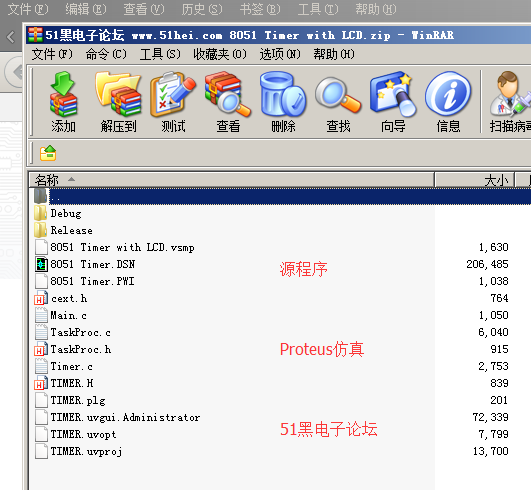
Task: Launch the 向导 (Wizard) icon
Action: 393,102
